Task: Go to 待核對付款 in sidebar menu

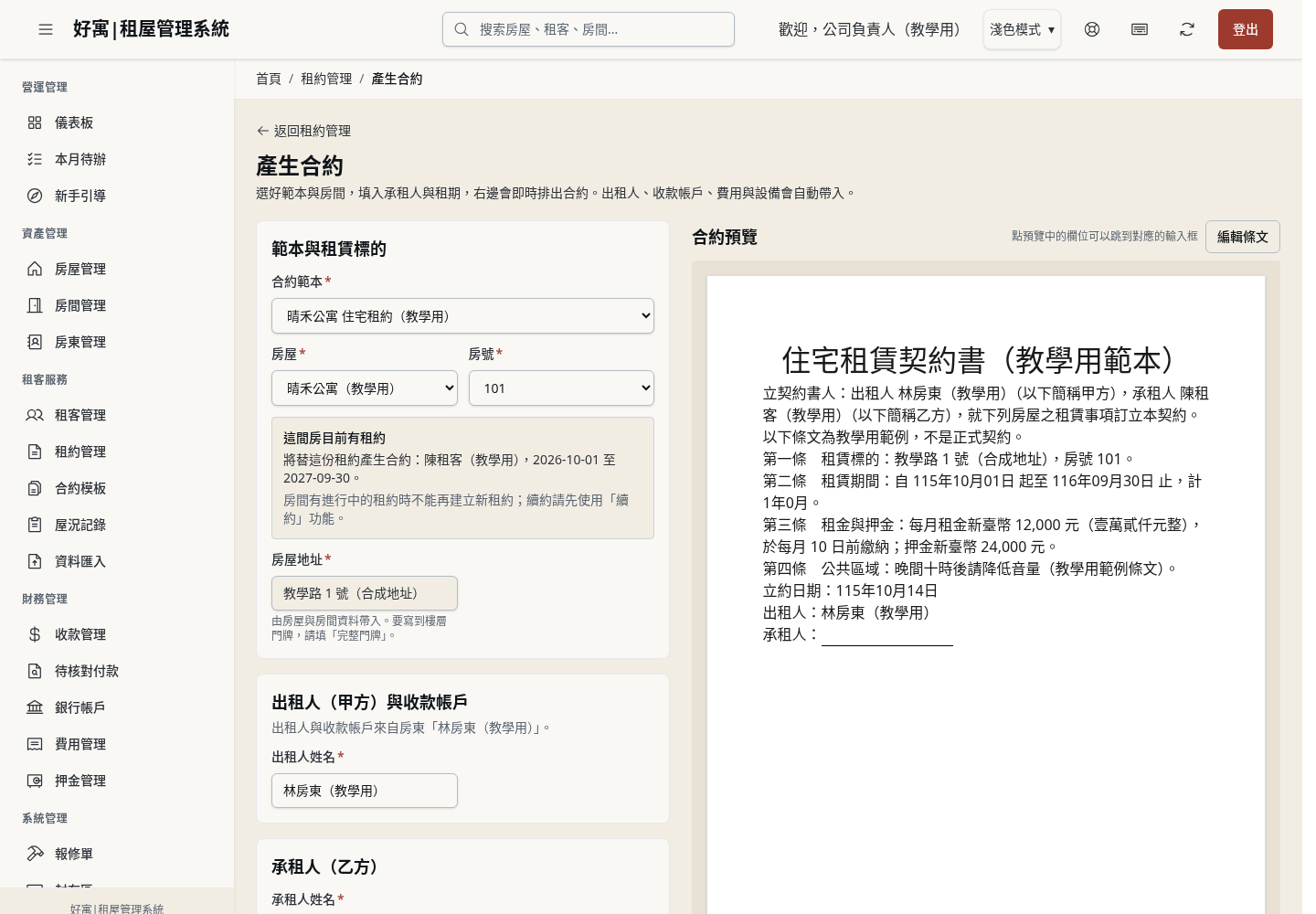Action: click(117, 671)
